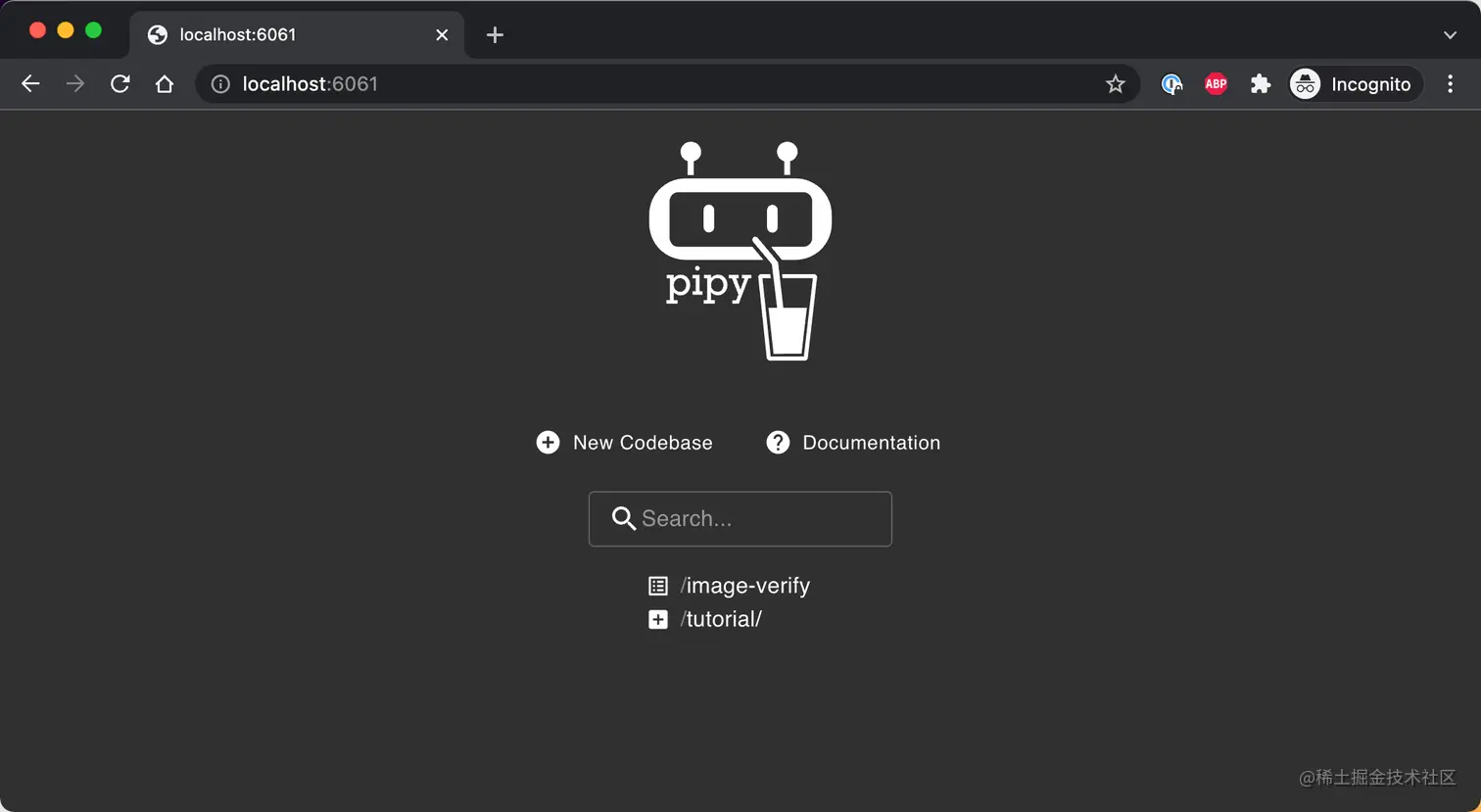The width and height of the screenshot is (1481, 812).
Task: Click the plus icon beside New Codebase
Action: click(x=548, y=443)
